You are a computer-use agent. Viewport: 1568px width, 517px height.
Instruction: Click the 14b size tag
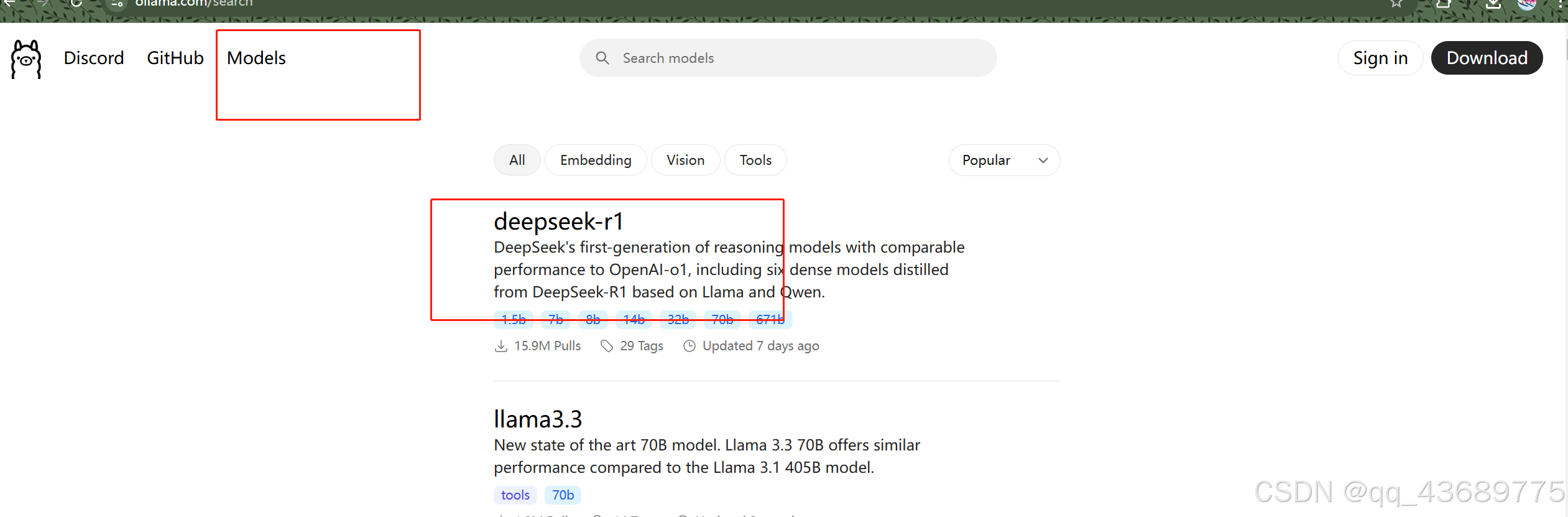point(634,319)
